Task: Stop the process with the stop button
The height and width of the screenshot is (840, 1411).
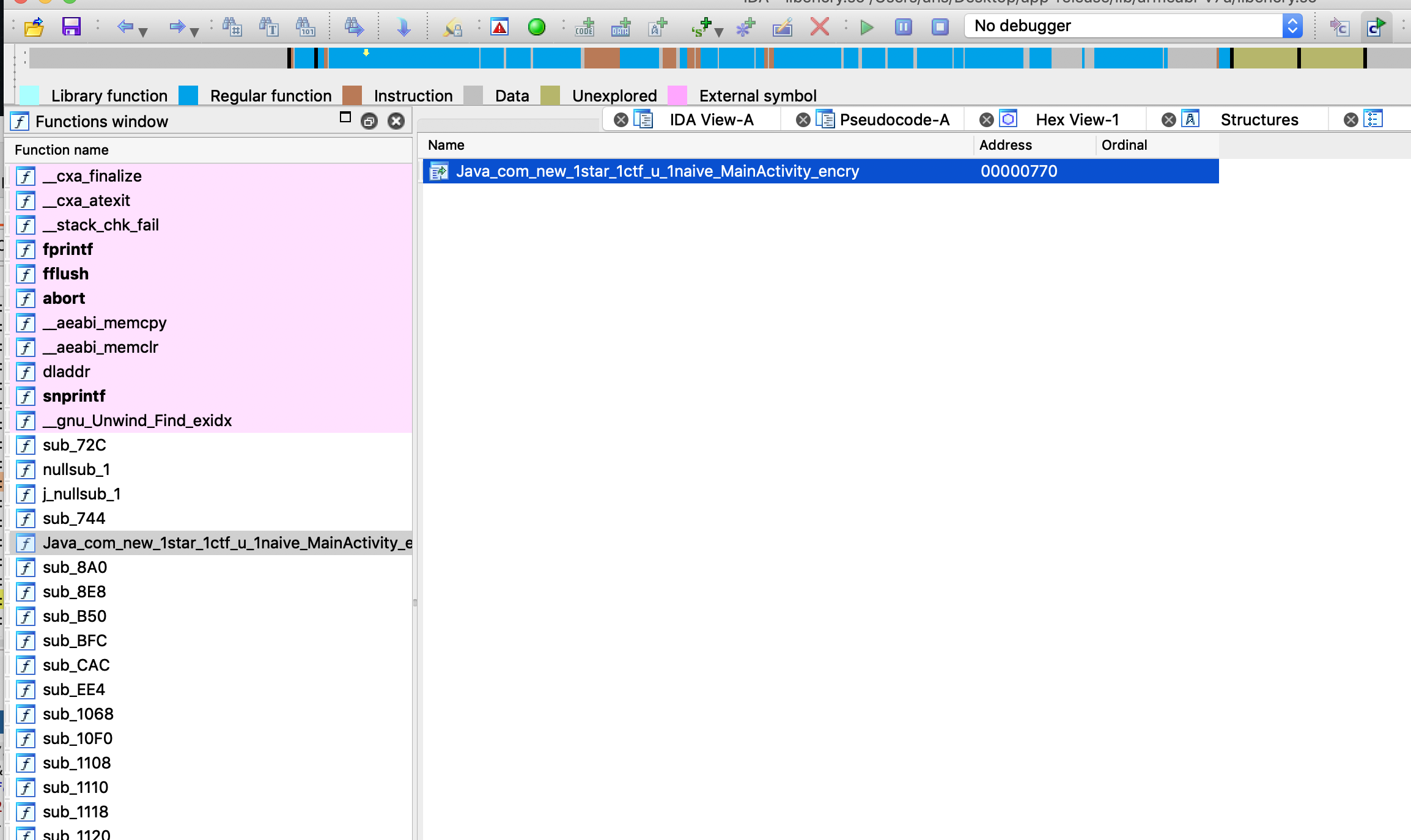Action: coord(940,27)
